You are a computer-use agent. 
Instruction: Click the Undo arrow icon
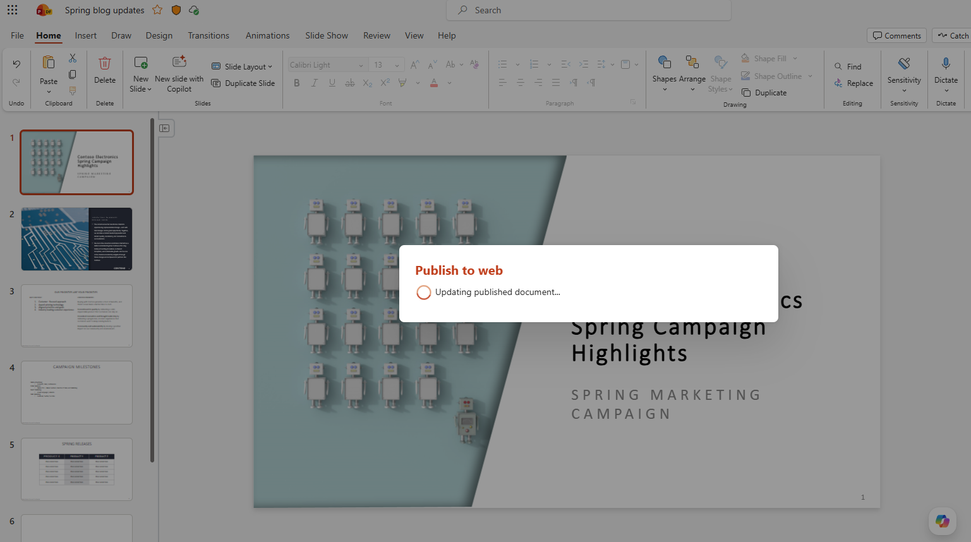pyautogui.click(x=16, y=64)
